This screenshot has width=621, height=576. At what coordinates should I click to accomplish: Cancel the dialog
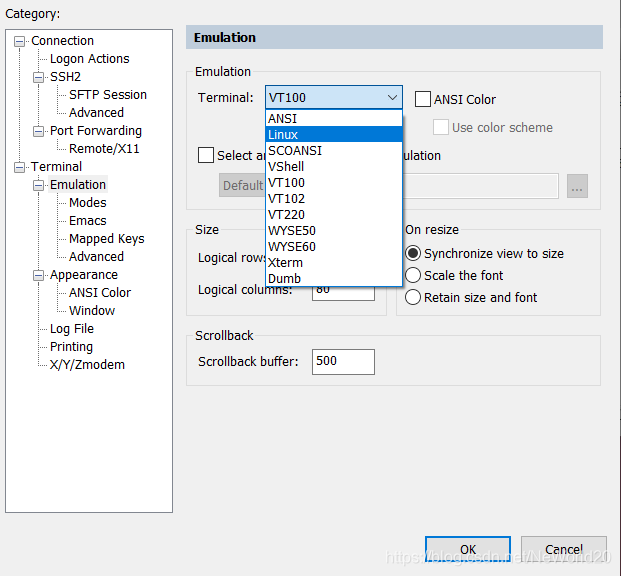(564, 549)
